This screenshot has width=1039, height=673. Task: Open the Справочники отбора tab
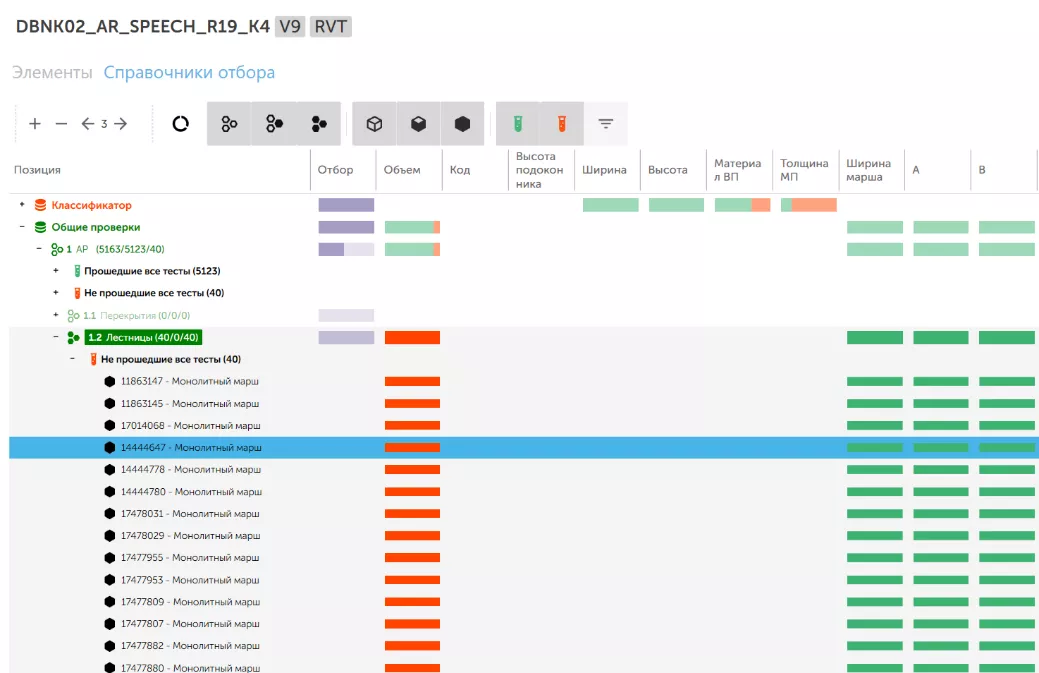coord(189,72)
